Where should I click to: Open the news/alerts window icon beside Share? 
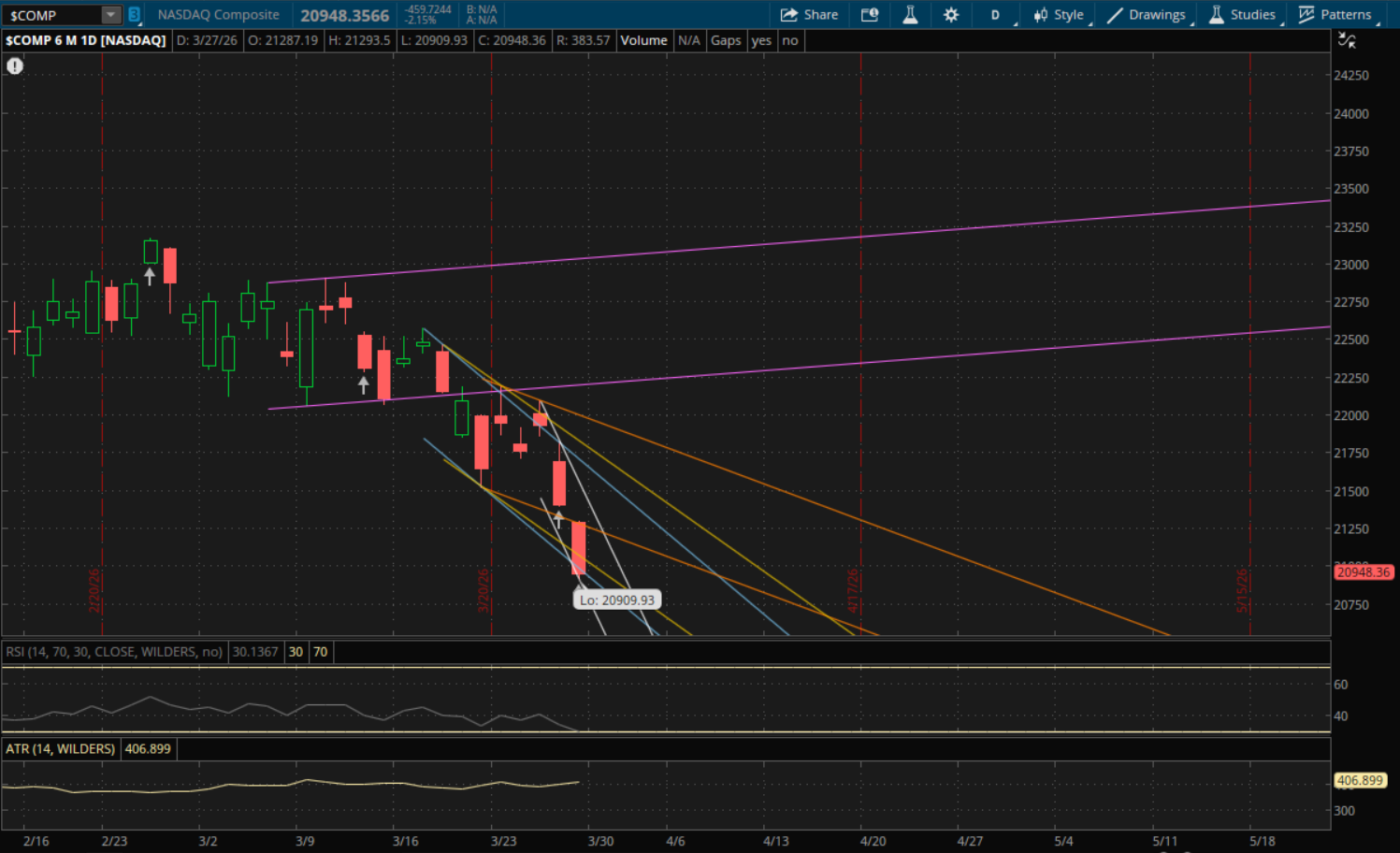tap(870, 15)
